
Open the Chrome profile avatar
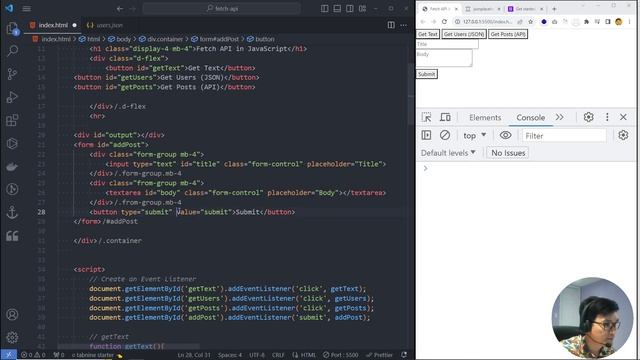[619, 22]
